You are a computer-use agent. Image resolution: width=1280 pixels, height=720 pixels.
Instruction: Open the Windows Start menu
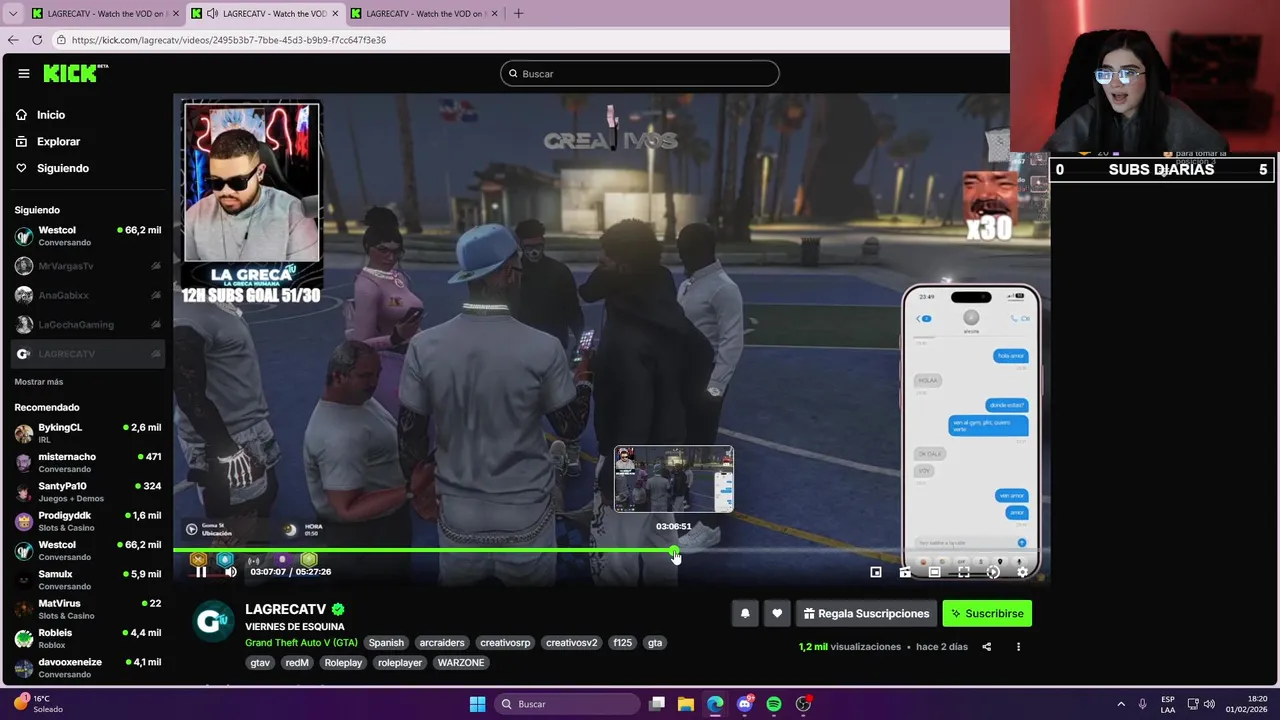tap(478, 704)
